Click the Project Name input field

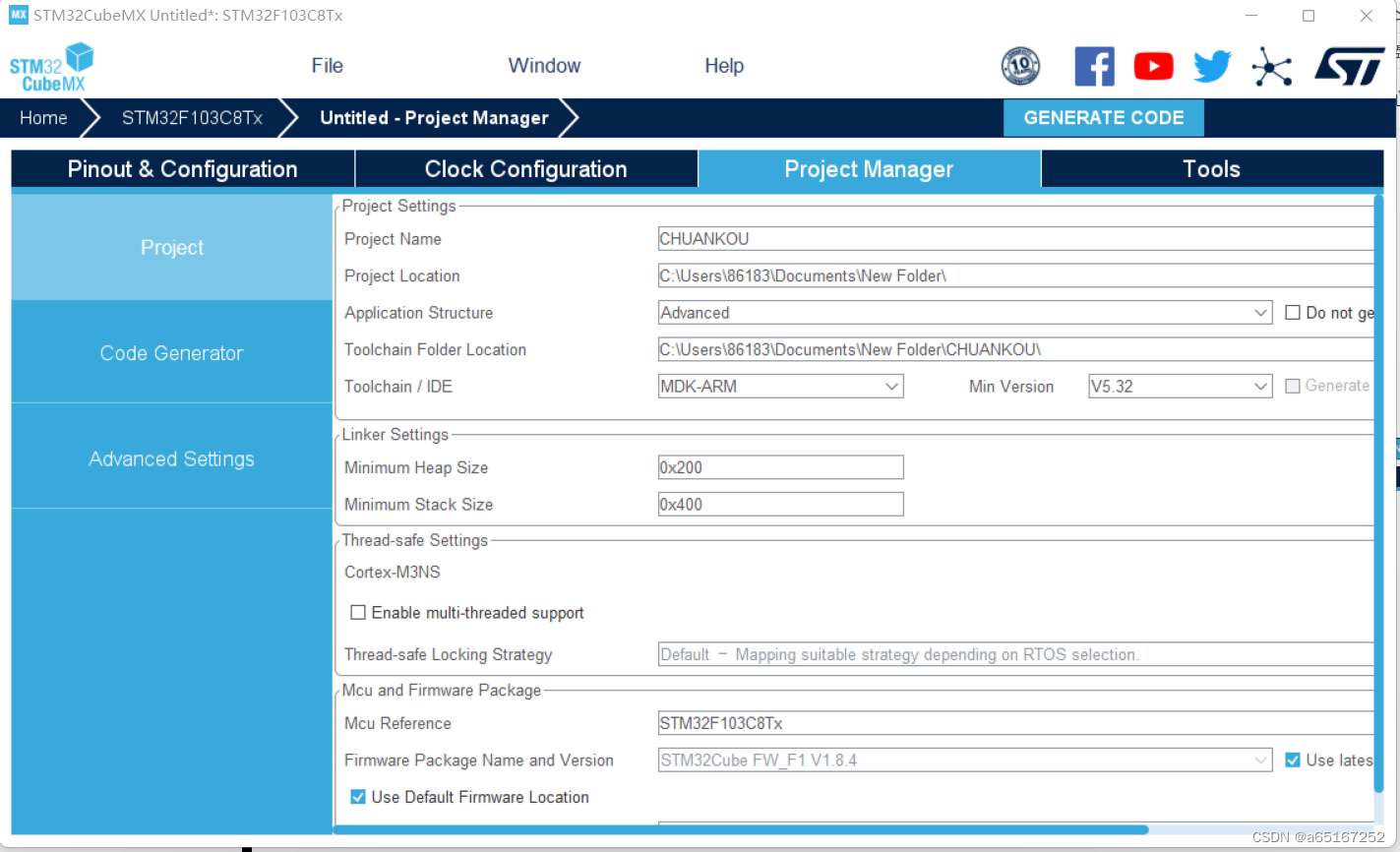pyautogui.click(x=1015, y=239)
